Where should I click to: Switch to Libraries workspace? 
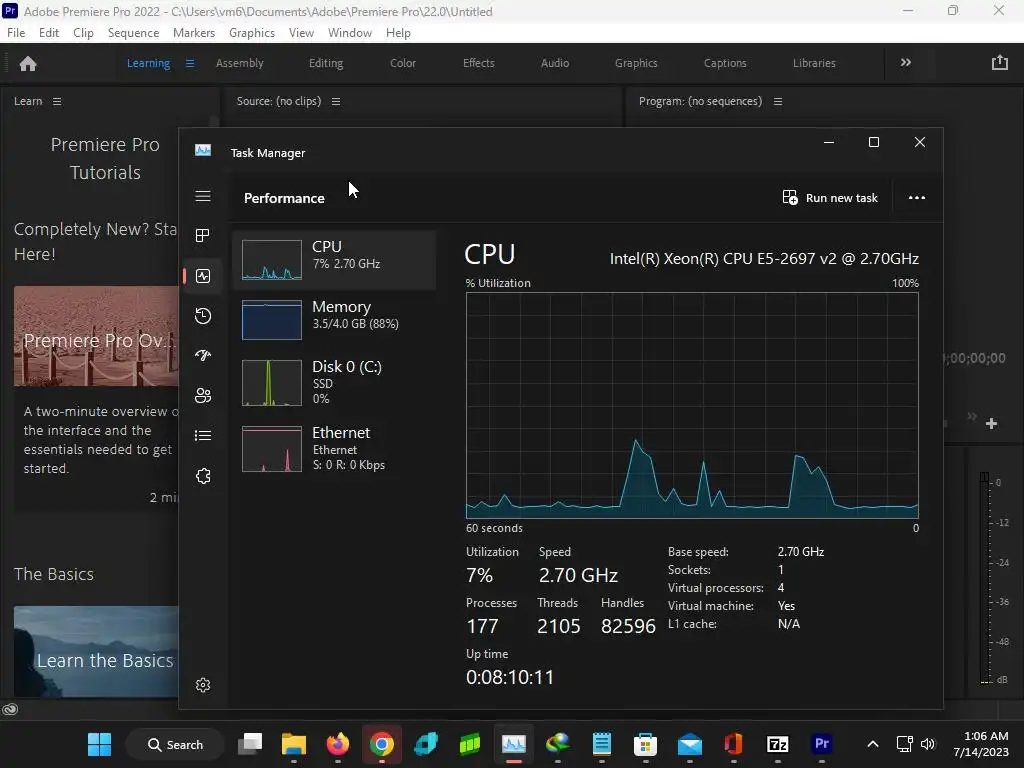[814, 63]
